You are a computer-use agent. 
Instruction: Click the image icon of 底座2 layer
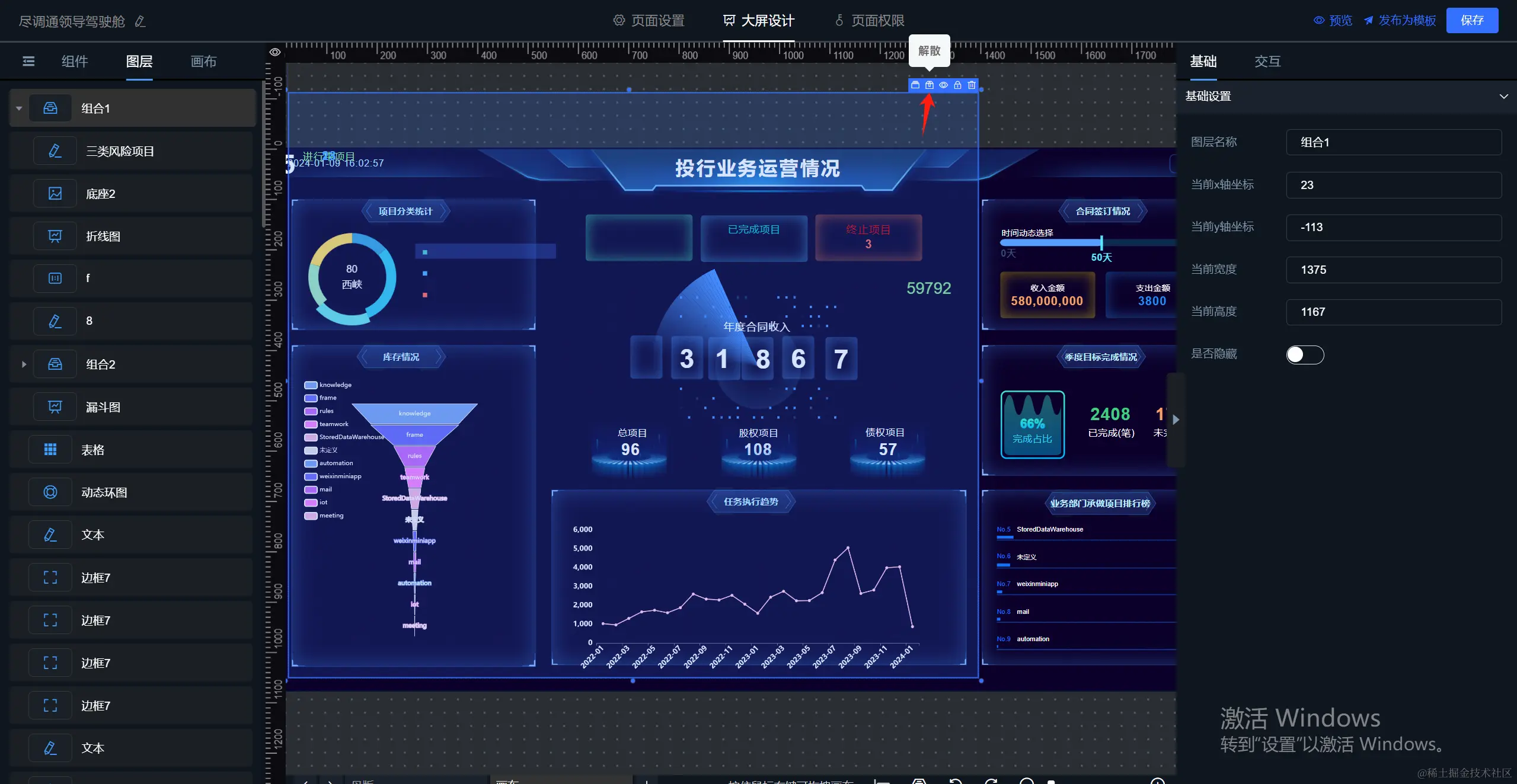55,194
